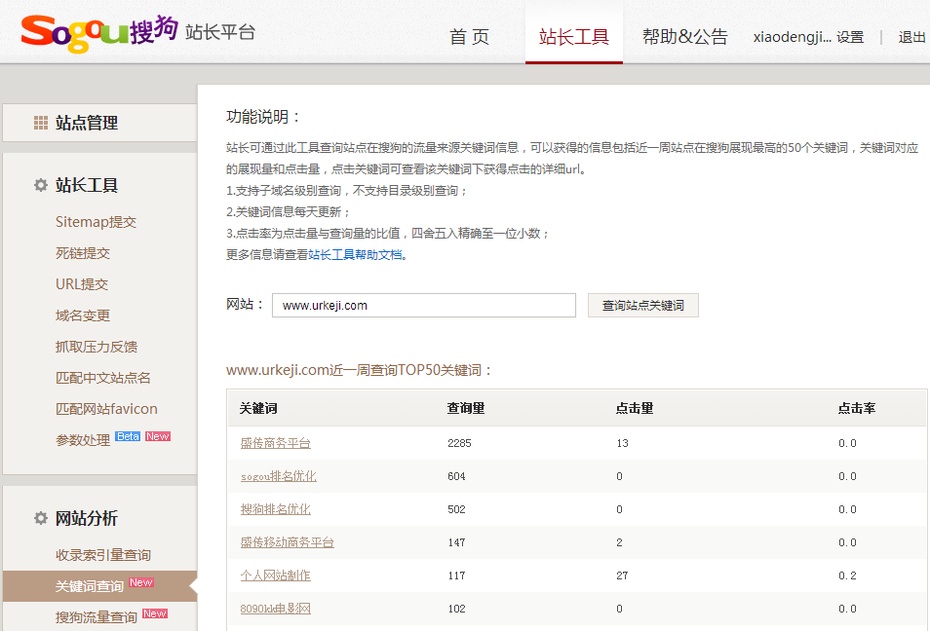The width and height of the screenshot is (930, 631).
Task: Switch to the 首页 tab
Action: tap(468, 36)
